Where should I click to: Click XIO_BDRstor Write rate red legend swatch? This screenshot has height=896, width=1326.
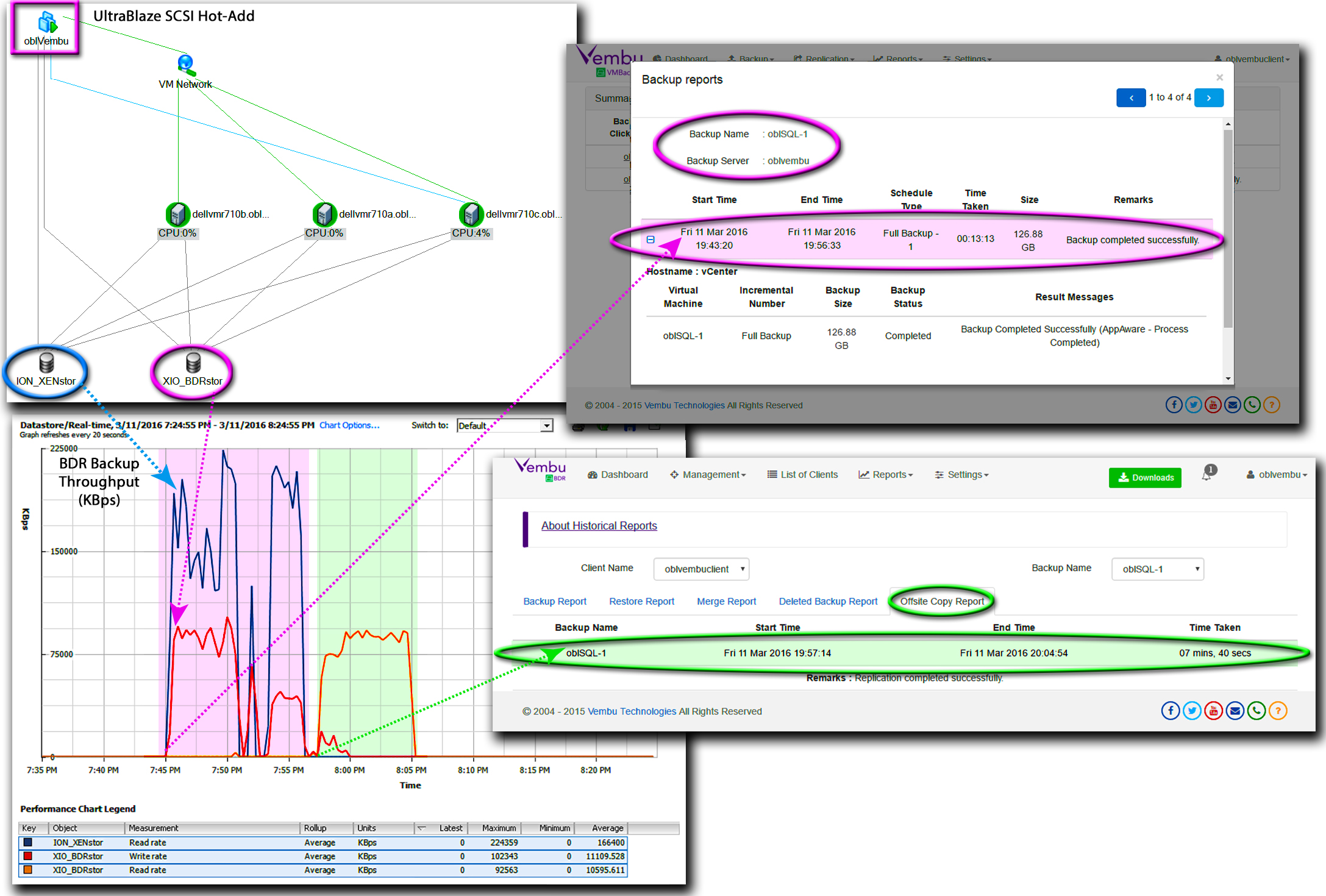point(28,856)
